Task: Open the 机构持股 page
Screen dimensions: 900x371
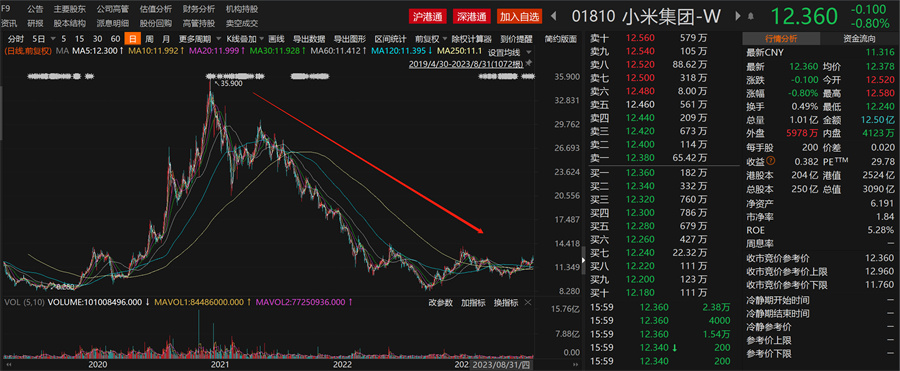Action: point(242,9)
